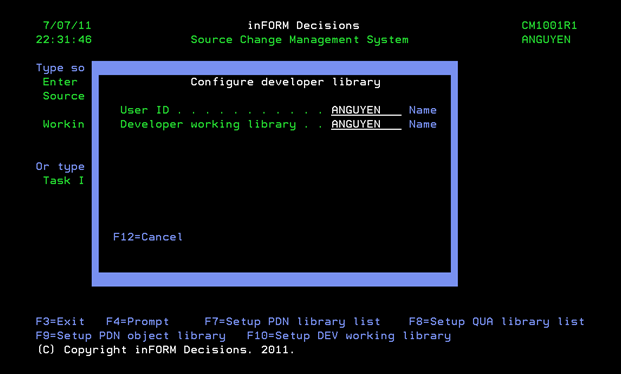This screenshot has width=621, height=374.
Task: Click the F3=Exit function key label
Action: coord(60,321)
